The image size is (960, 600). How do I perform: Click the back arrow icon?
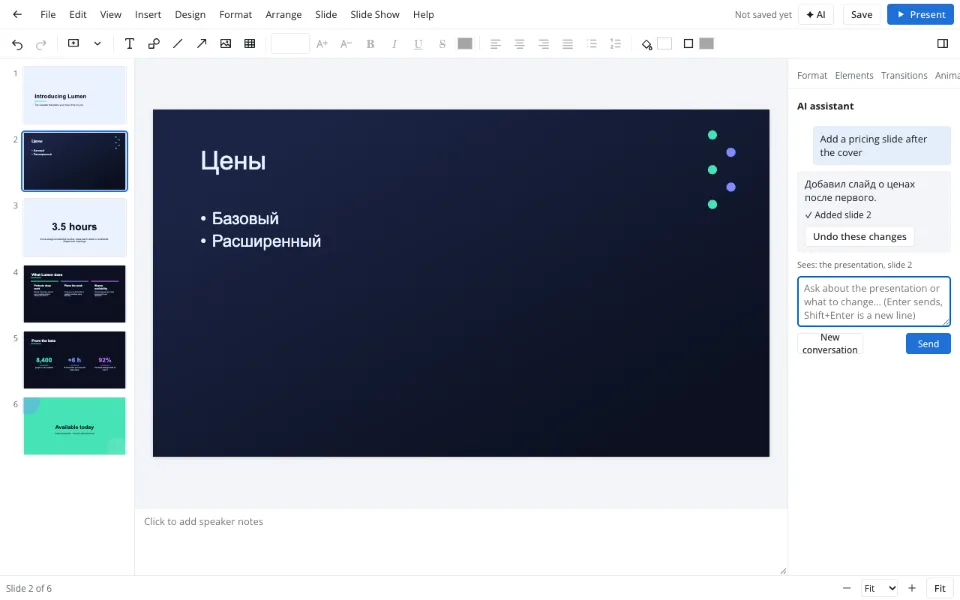tap(17, 15)
